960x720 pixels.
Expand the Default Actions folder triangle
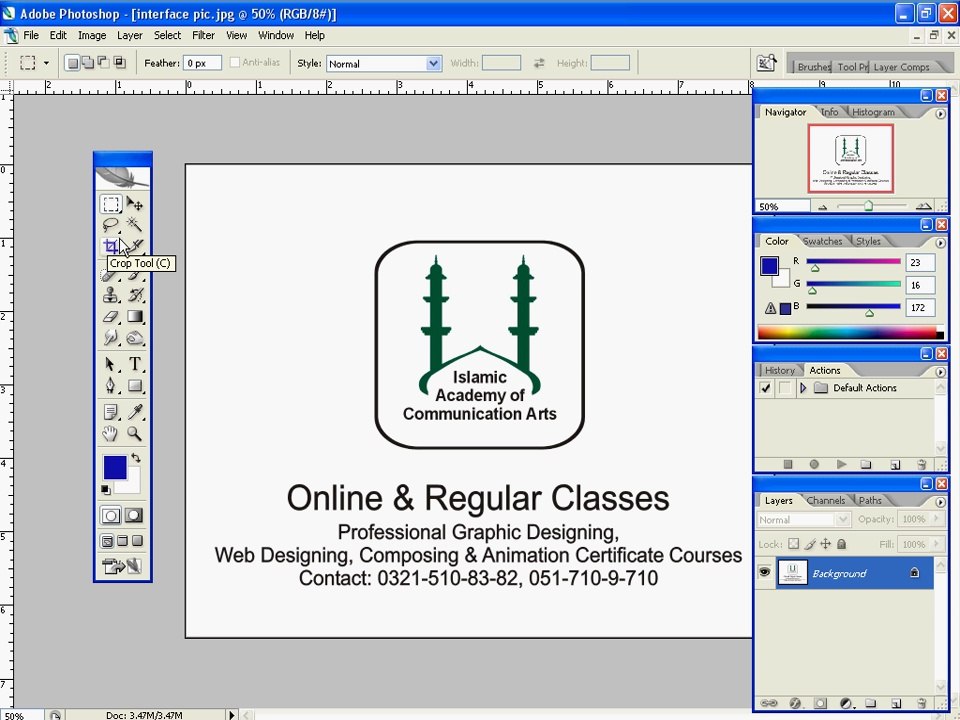803,388
